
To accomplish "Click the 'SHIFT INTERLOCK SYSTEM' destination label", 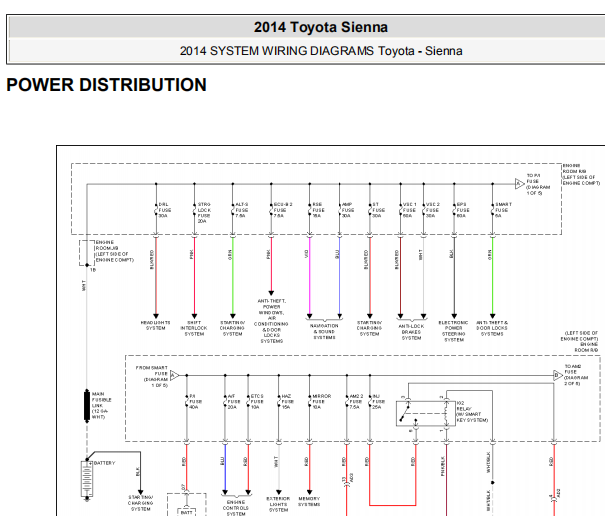I will 194,328.
